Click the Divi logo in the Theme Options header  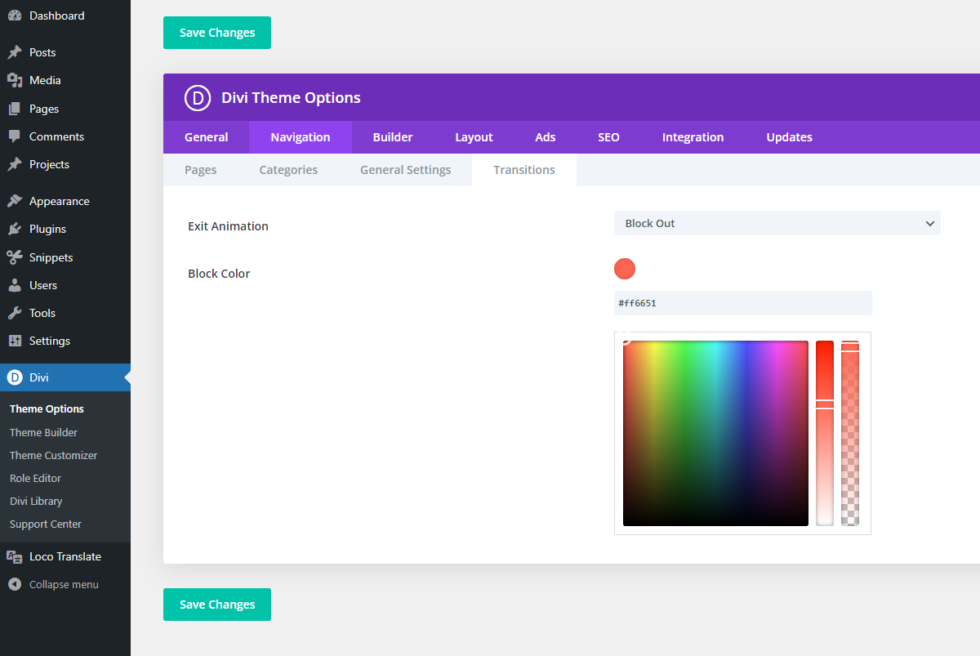(x=197, y=98)
